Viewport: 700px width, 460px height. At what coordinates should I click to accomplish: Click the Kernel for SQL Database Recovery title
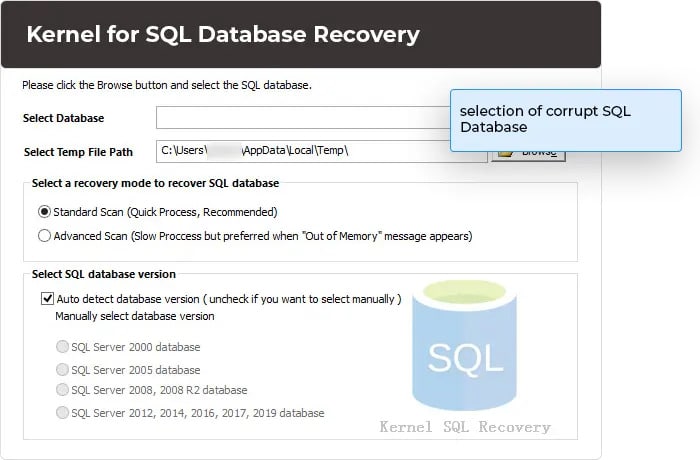[x=223, y=34]
